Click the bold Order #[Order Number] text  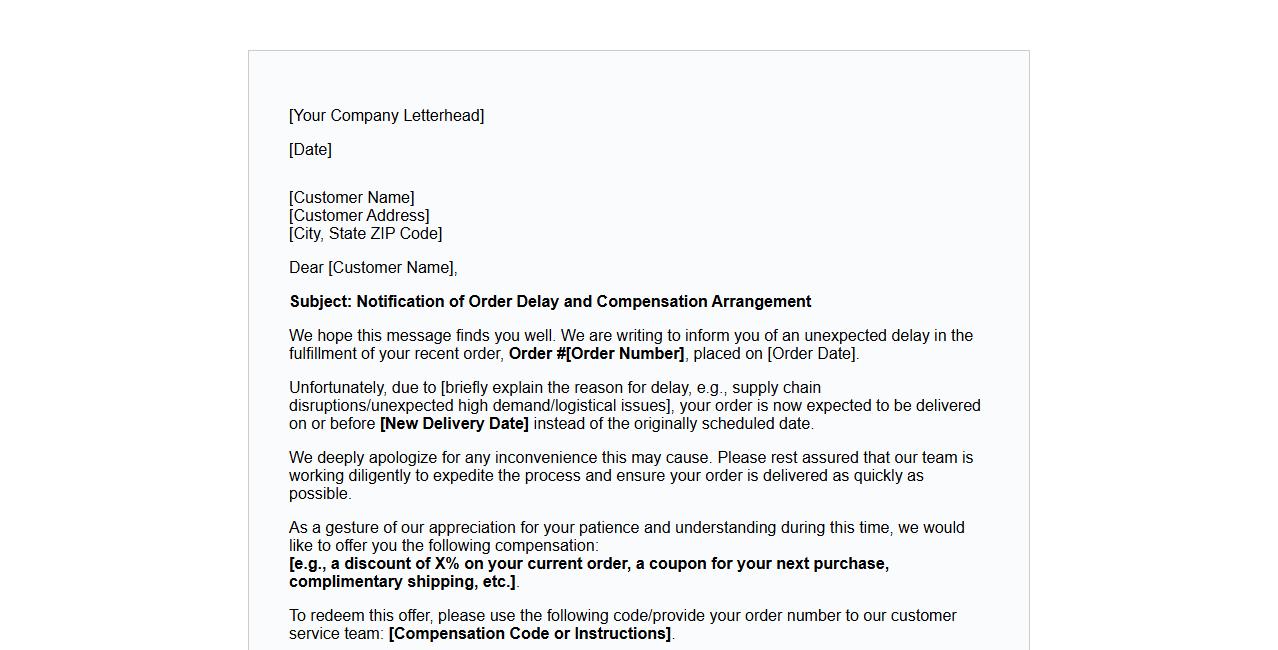(x=596, y=354)
